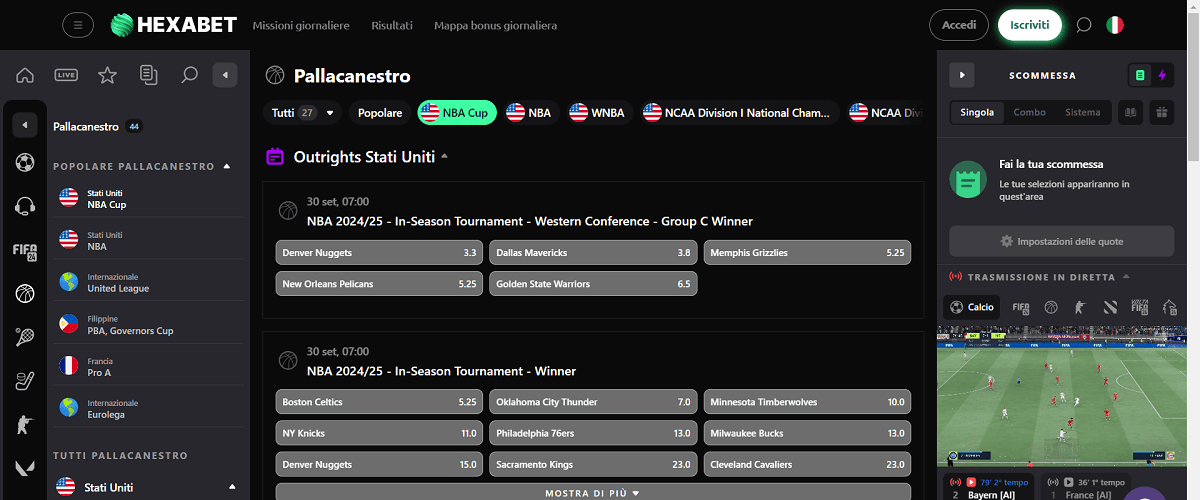
Task: Click the Accedi login button
Action: click(x=959, y=25)
